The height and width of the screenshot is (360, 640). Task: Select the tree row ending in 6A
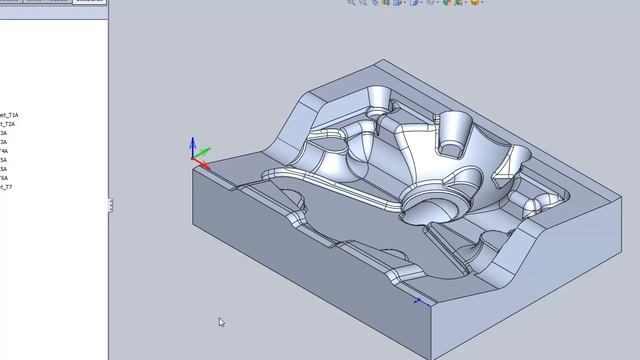coord(4,178)
